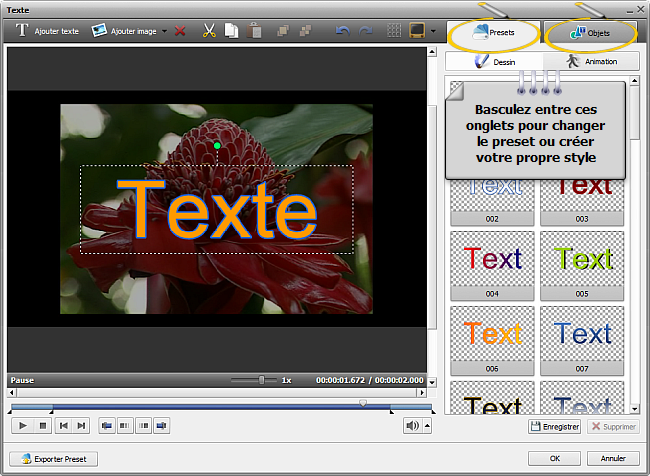650x476 pixels.
Task: Click the undo arrow icon
Action: pos(342,31)
